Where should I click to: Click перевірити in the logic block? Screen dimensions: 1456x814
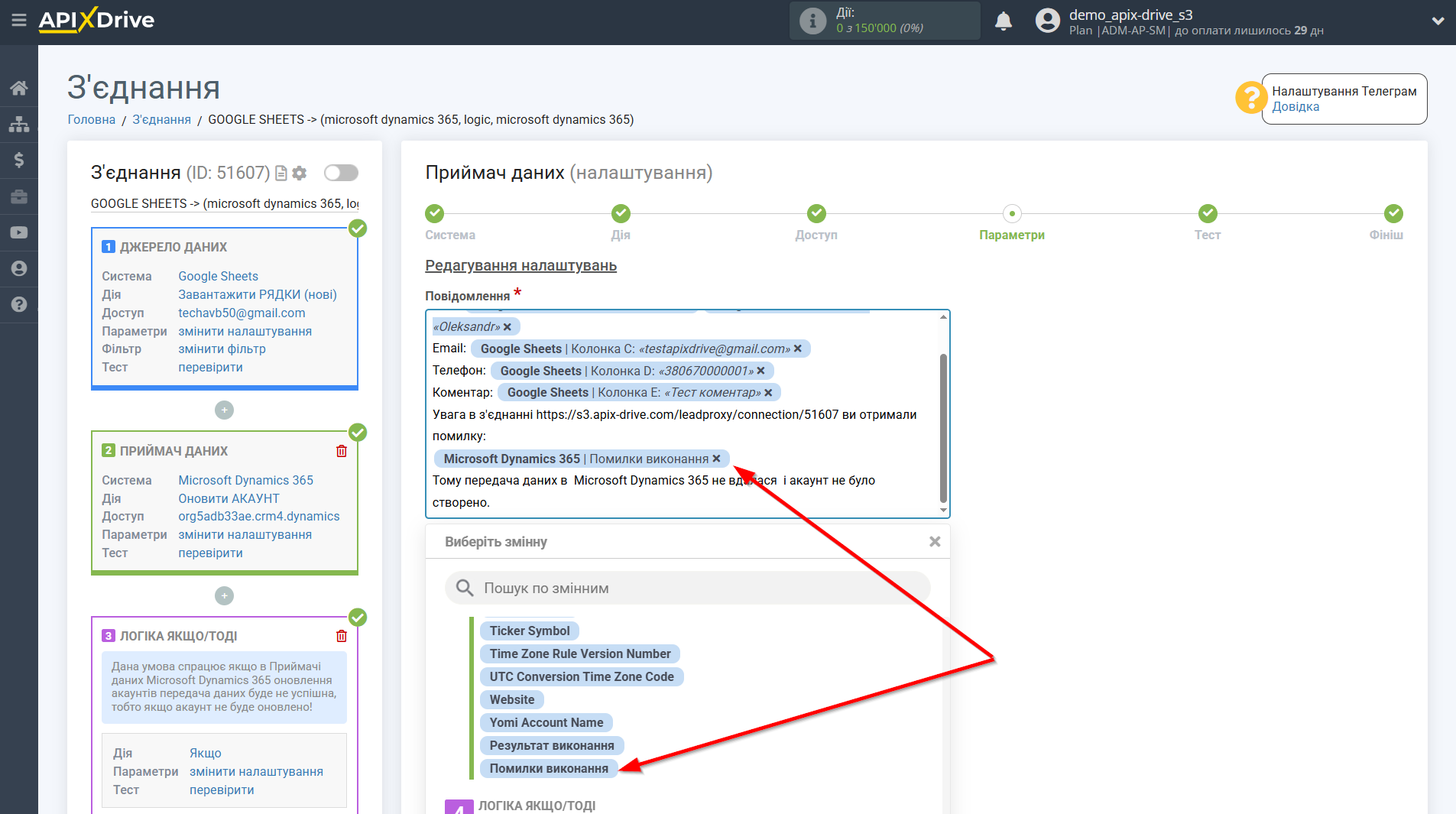[x=222, y=790]
